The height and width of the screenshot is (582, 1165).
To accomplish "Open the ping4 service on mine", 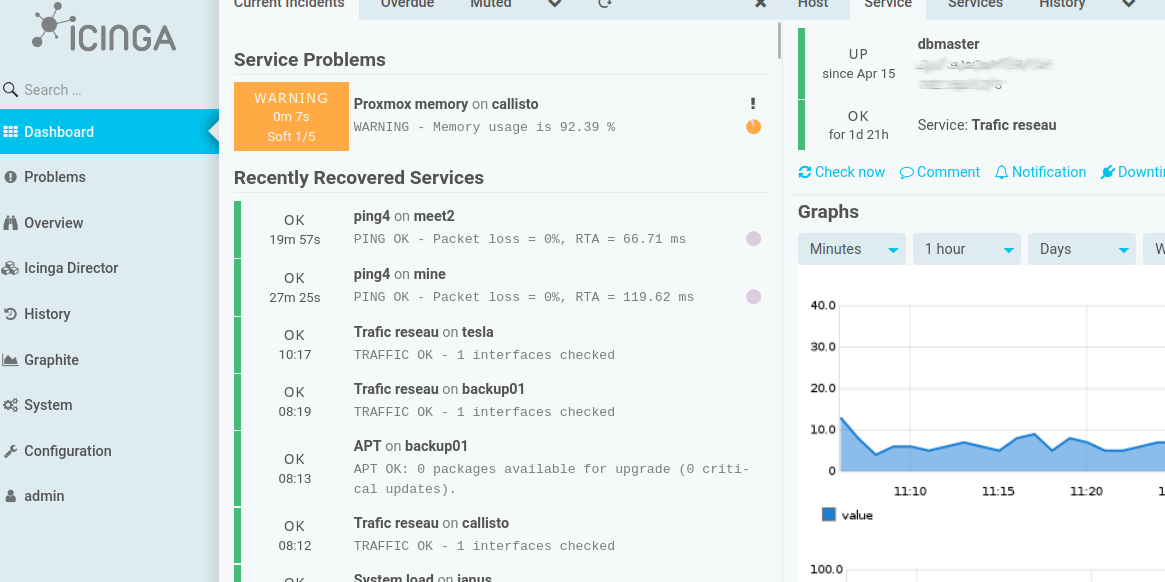I will click(x=371, y=274).
